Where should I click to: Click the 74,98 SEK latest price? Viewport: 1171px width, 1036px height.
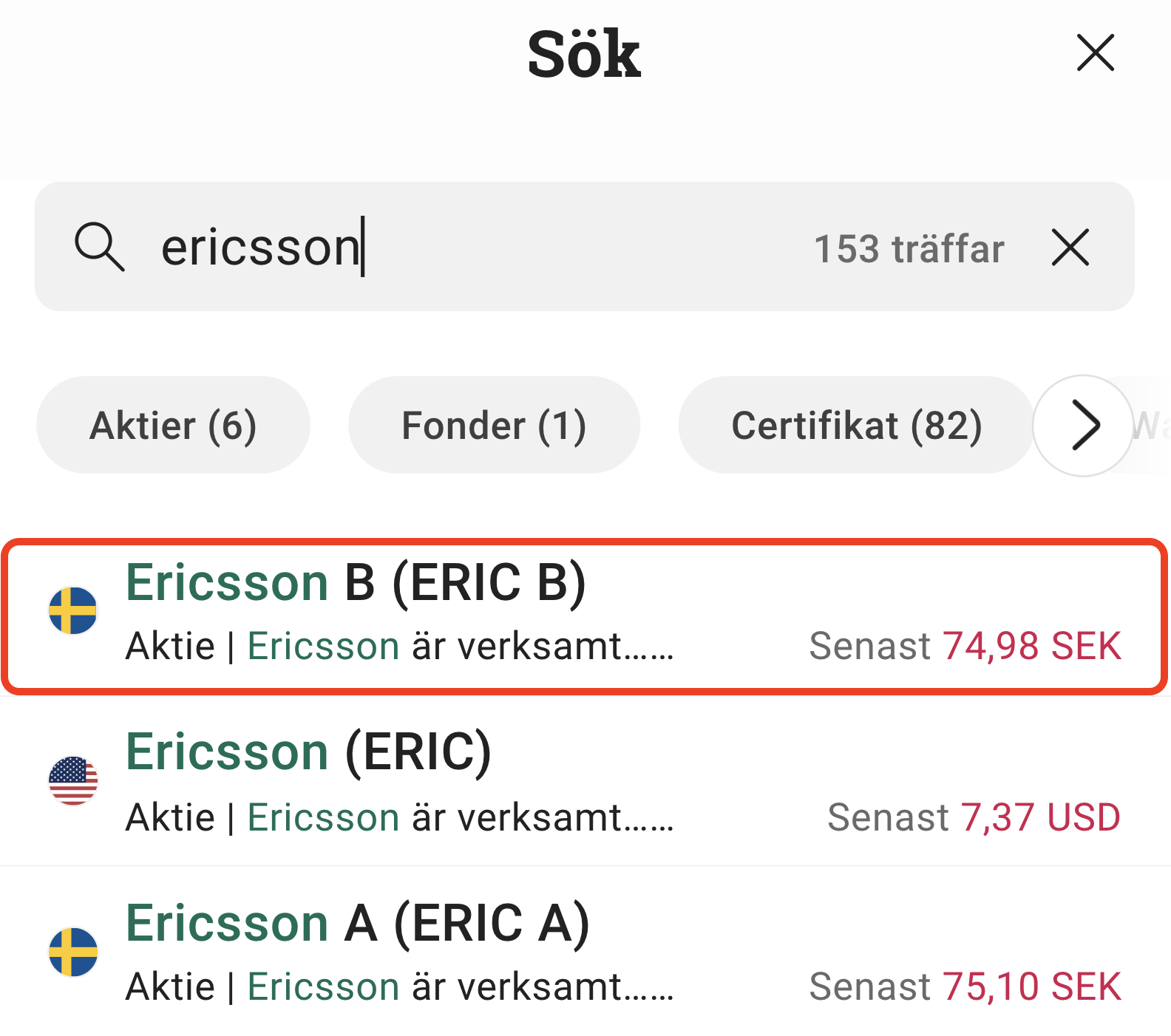pyautogui.click(x=1032, y=647)
